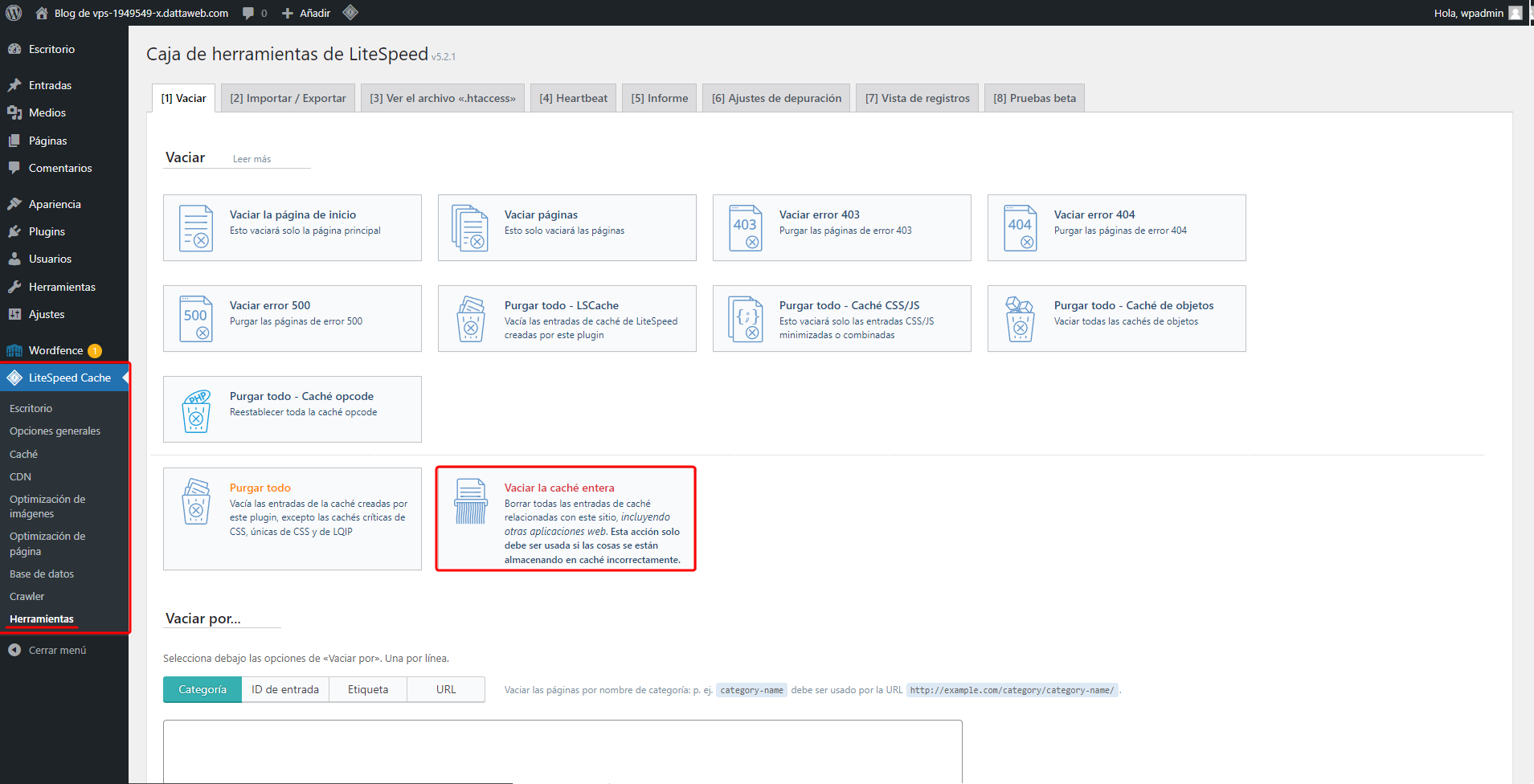Click the Wordfence notification badge
The image size is (1534, 784).
point(95,350)
